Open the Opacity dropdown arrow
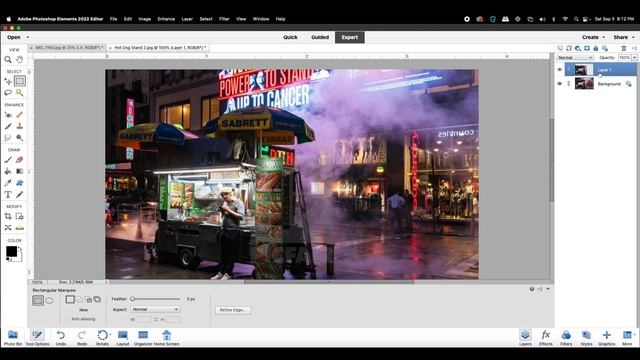Image resolution: width=640 pixels, height=360 pixels. (634, 58)
